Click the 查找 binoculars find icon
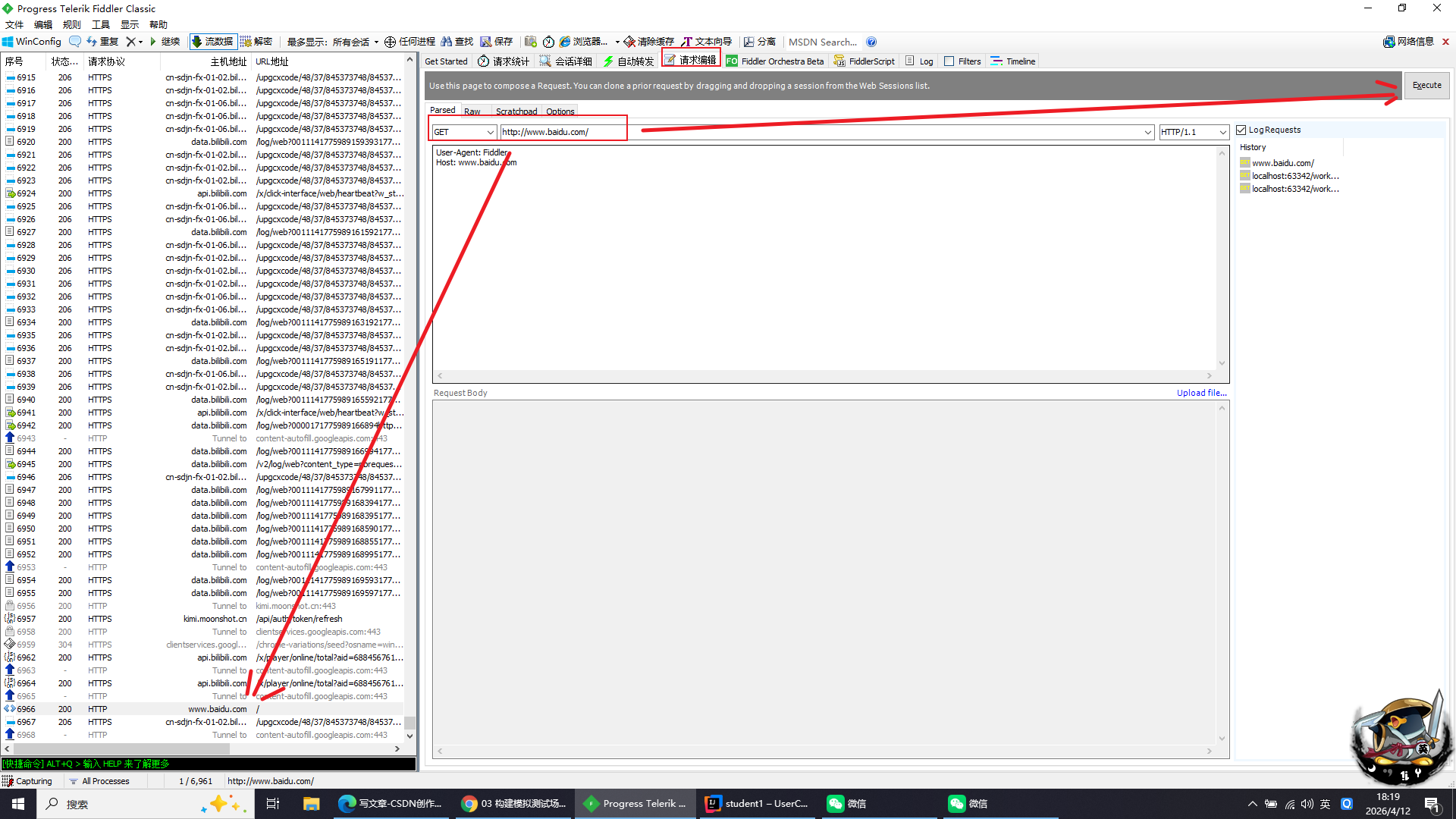 pyautogui.click(x=447, y=42)
